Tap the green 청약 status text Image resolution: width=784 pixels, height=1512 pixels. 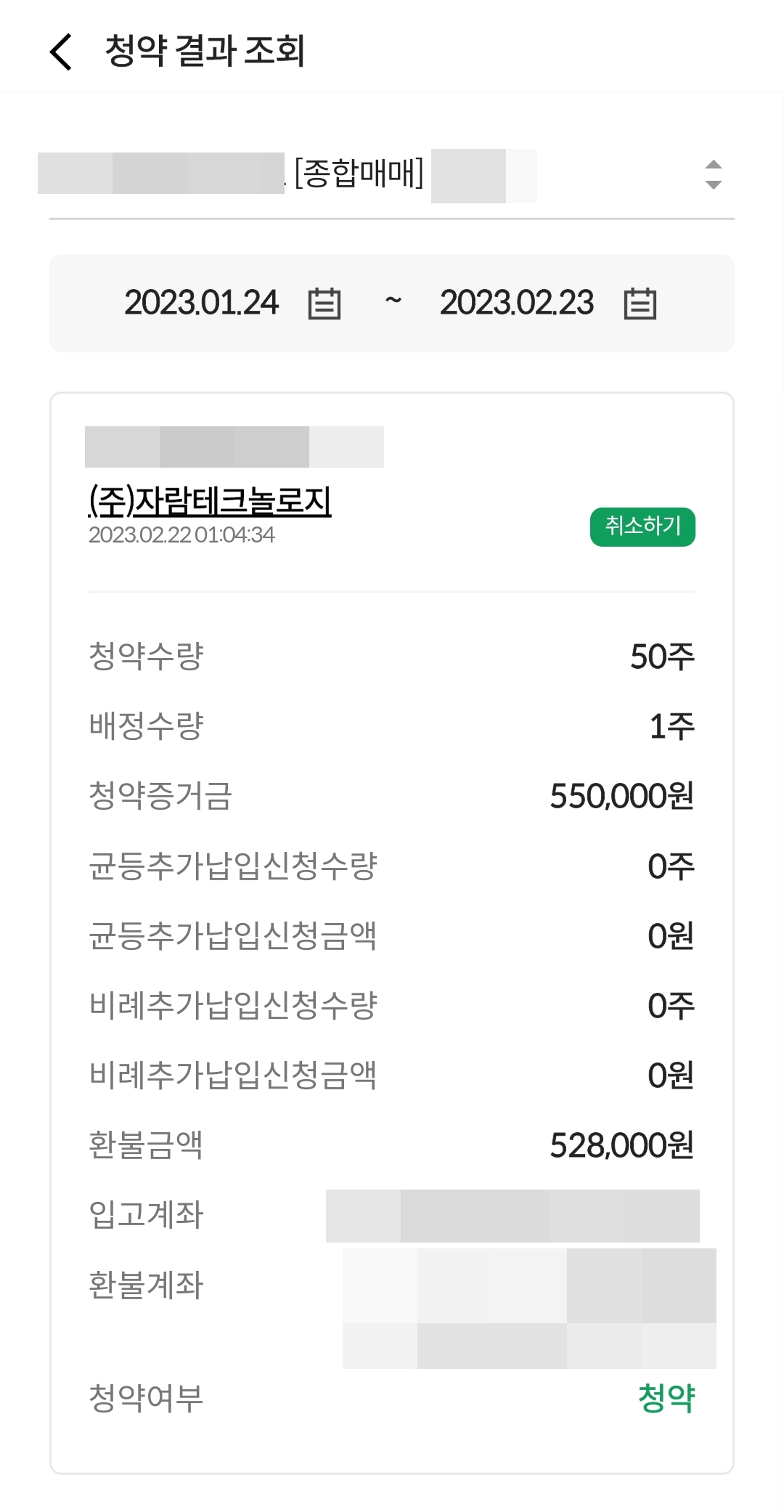[x=666, y=1398]
